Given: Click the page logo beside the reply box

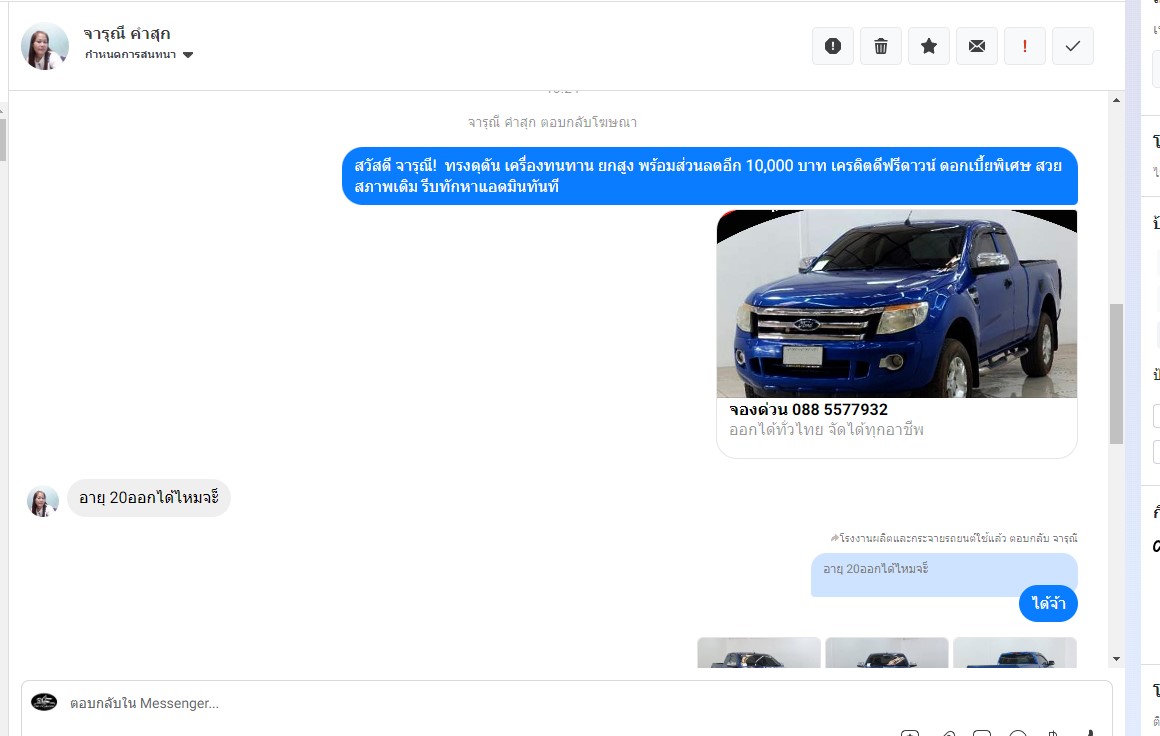Looking at the screenshot, I should [x=44, y=702].
